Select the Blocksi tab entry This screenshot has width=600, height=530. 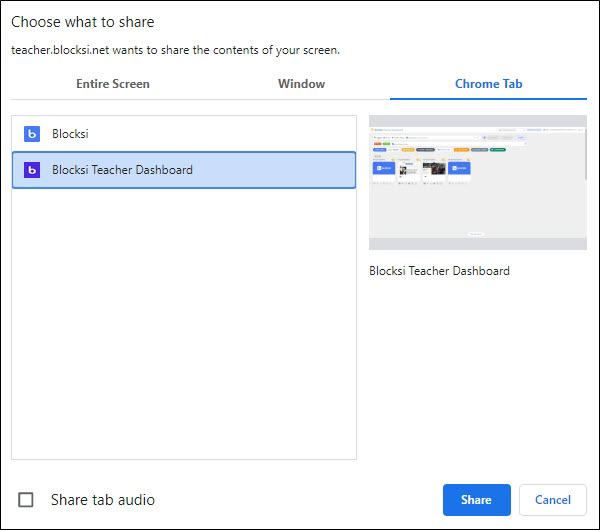tap(184, 134)
